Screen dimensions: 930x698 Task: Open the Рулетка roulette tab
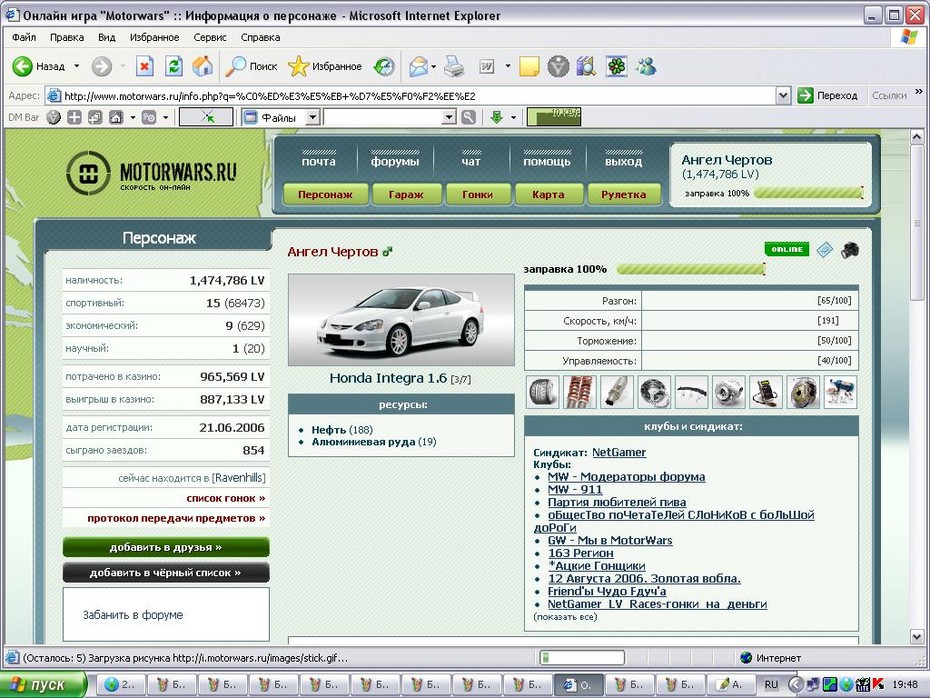pos(623,195)
